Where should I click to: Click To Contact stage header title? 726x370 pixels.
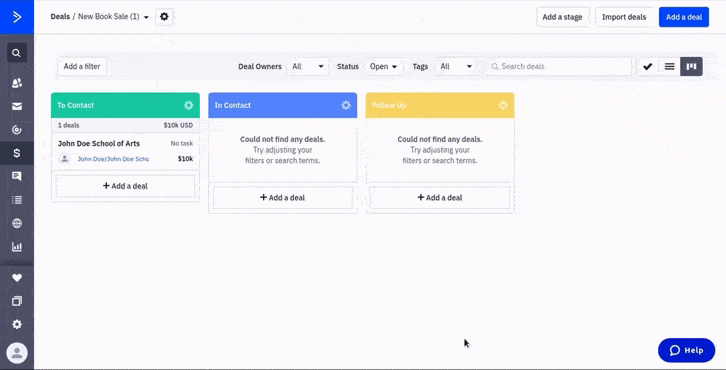(75, 105)
